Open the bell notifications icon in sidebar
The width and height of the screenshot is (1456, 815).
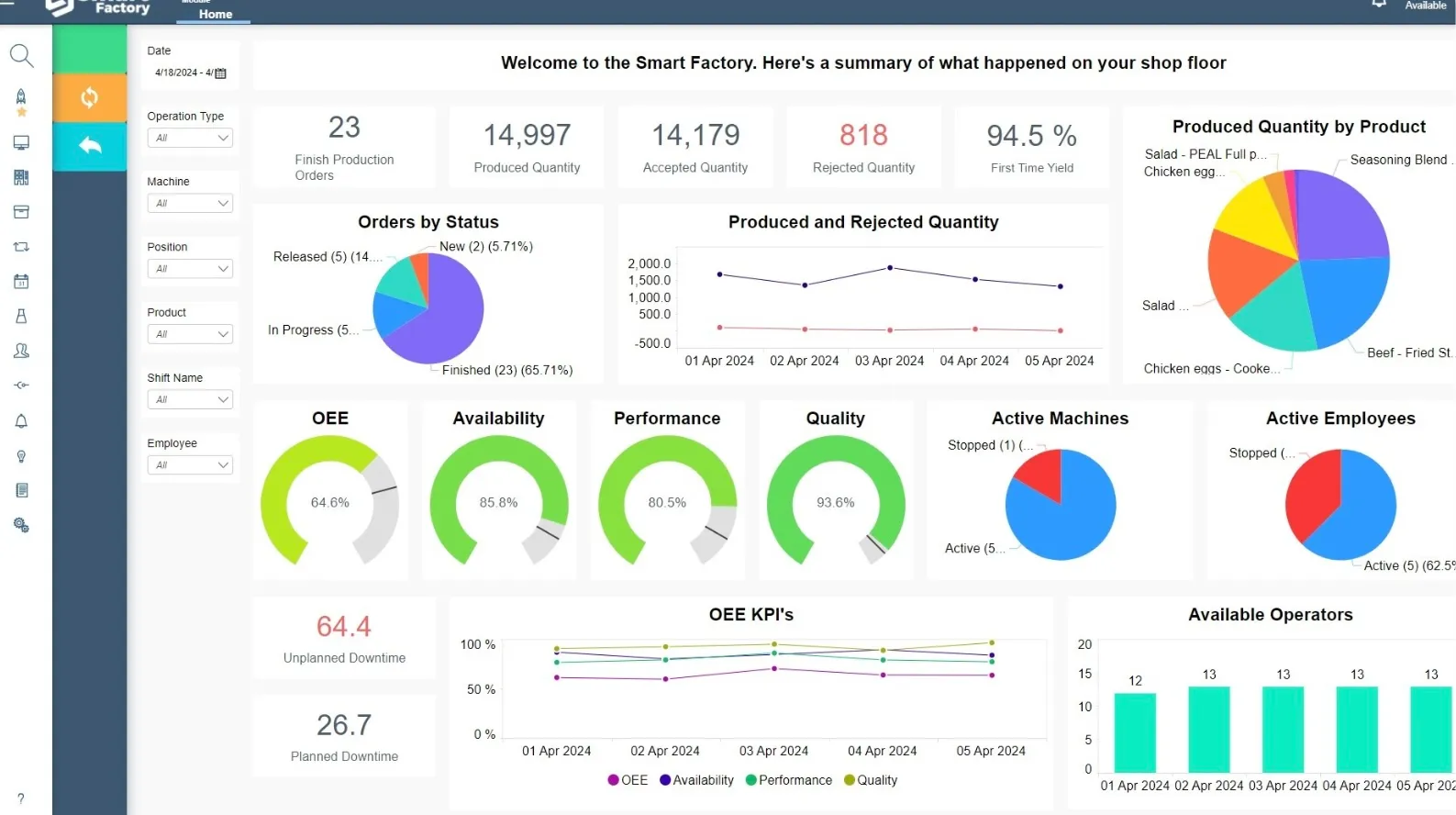click(x=21, y=421)
